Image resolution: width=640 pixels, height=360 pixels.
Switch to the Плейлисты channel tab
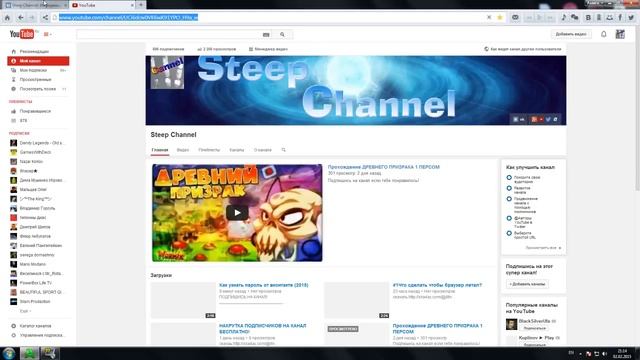pos(209,150)
